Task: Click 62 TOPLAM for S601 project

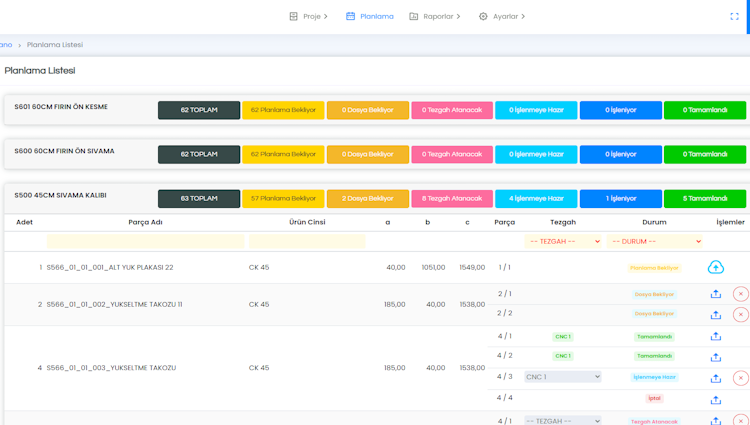Action: click(199, 110)
